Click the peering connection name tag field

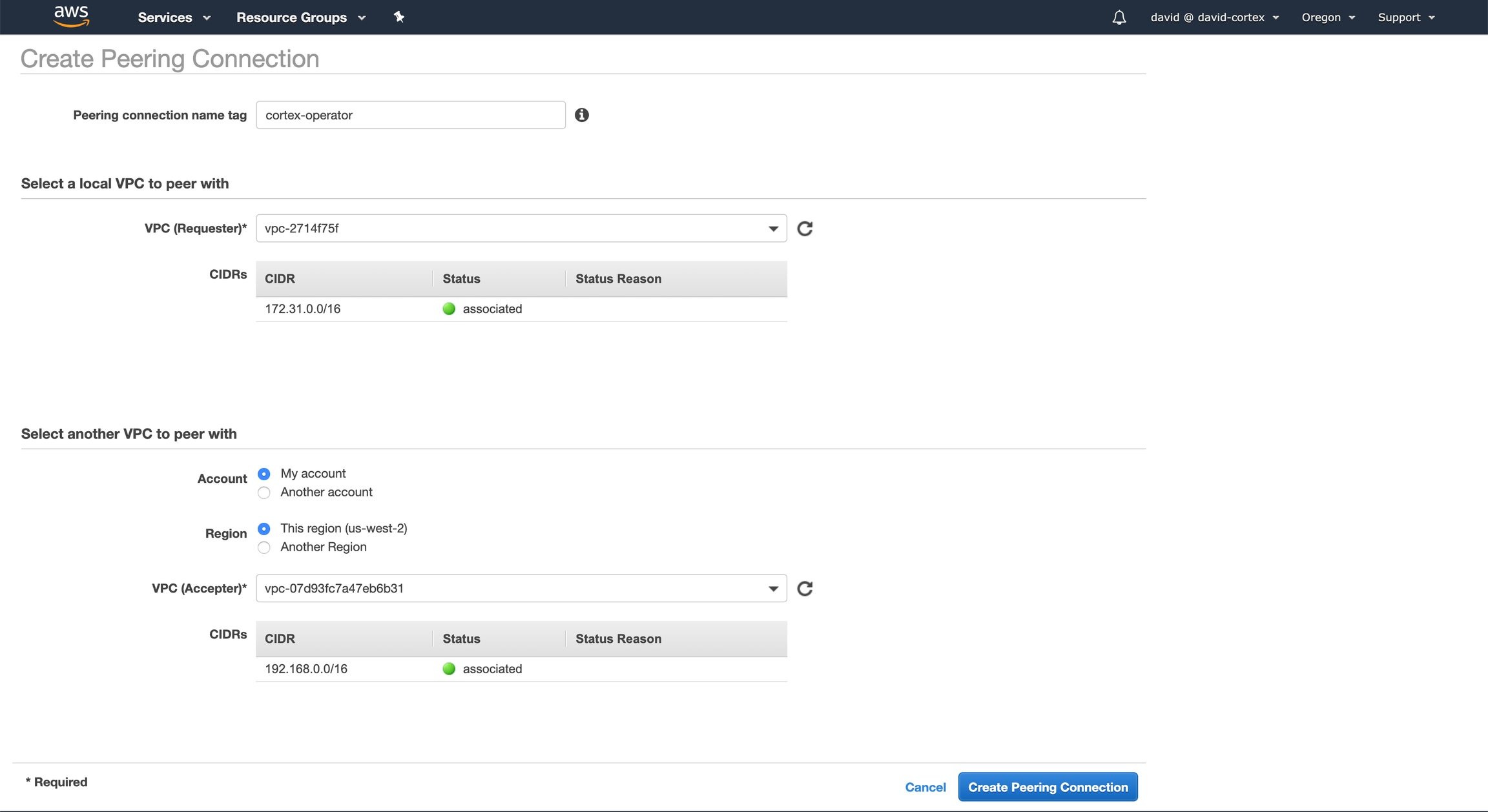(410, 115)
